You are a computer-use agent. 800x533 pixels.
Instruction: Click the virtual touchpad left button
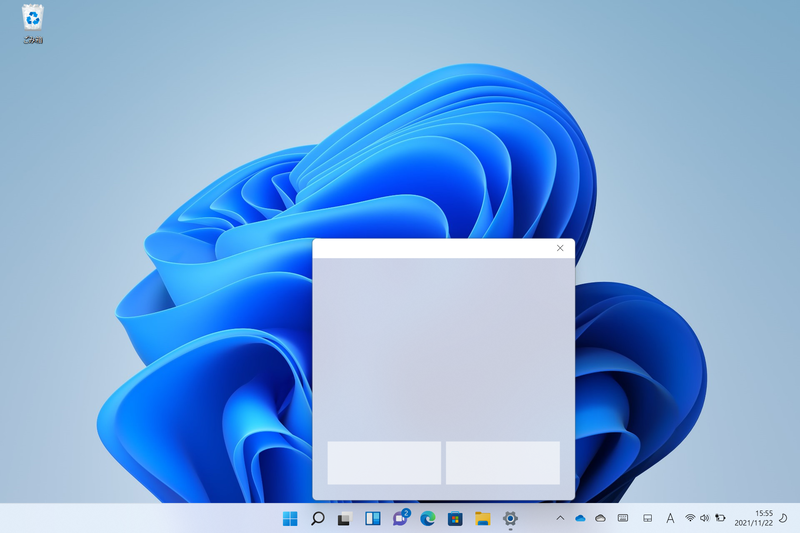pos(384,463)
